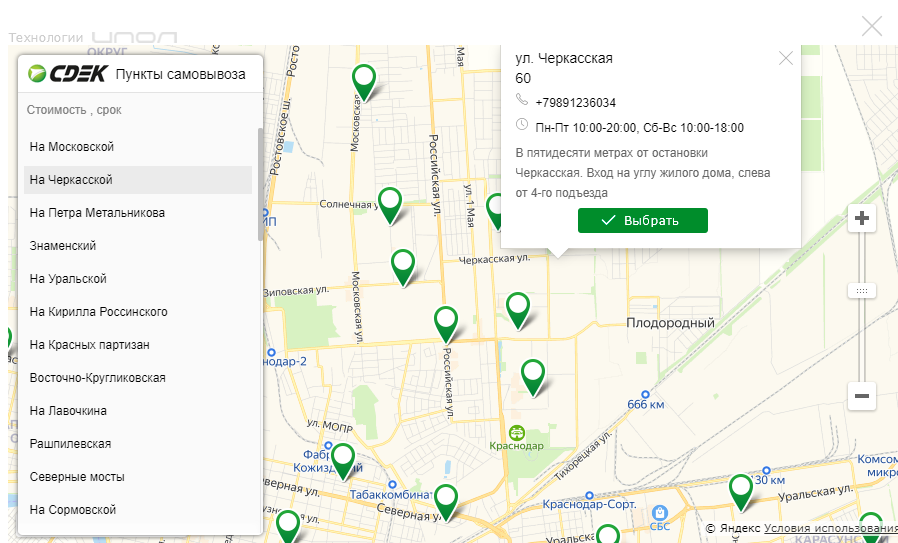Click the zoom in plus button
The width and height of the screenshot is (898, 543).
click(861, 218)
